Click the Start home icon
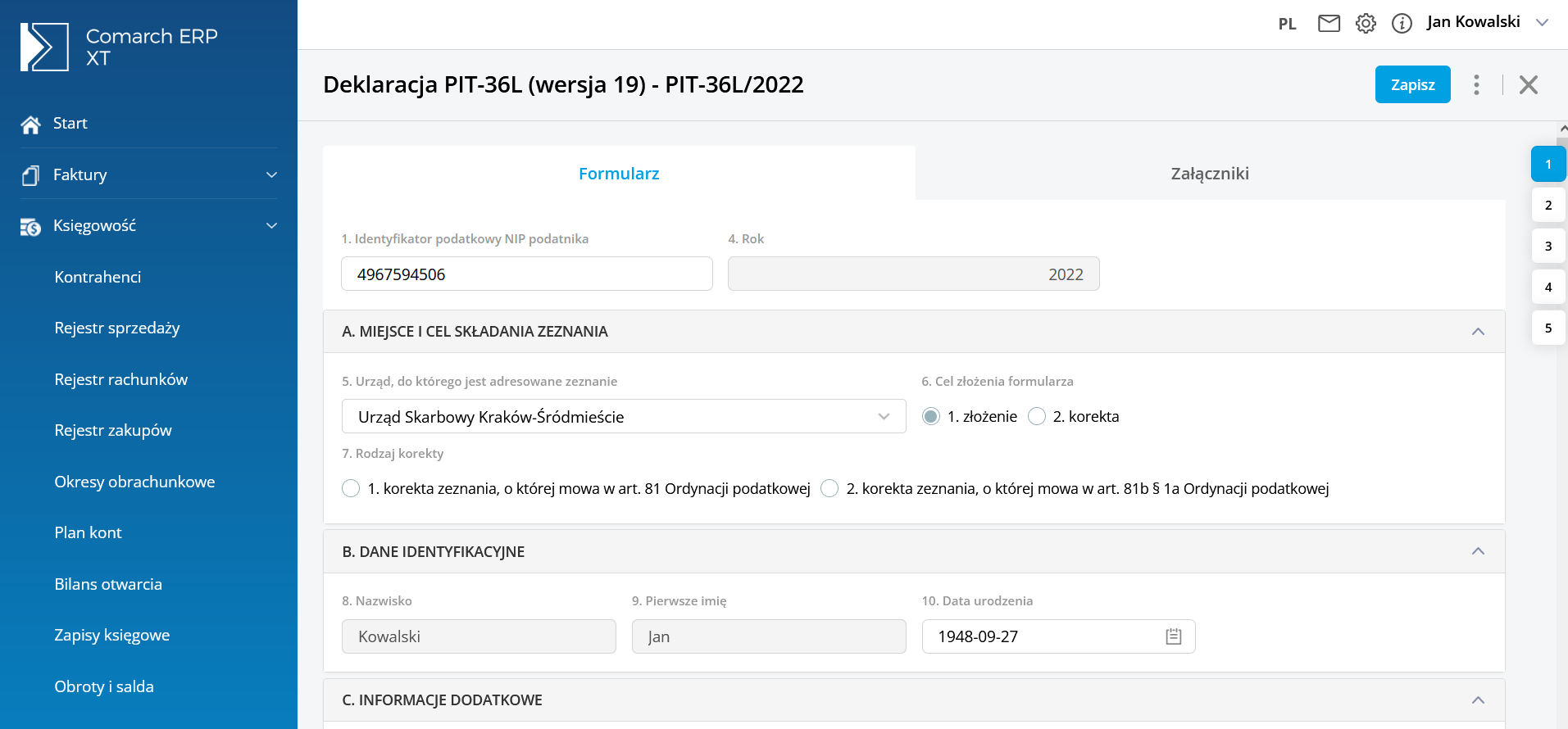1568x729 pixels. tap(31, 125)
